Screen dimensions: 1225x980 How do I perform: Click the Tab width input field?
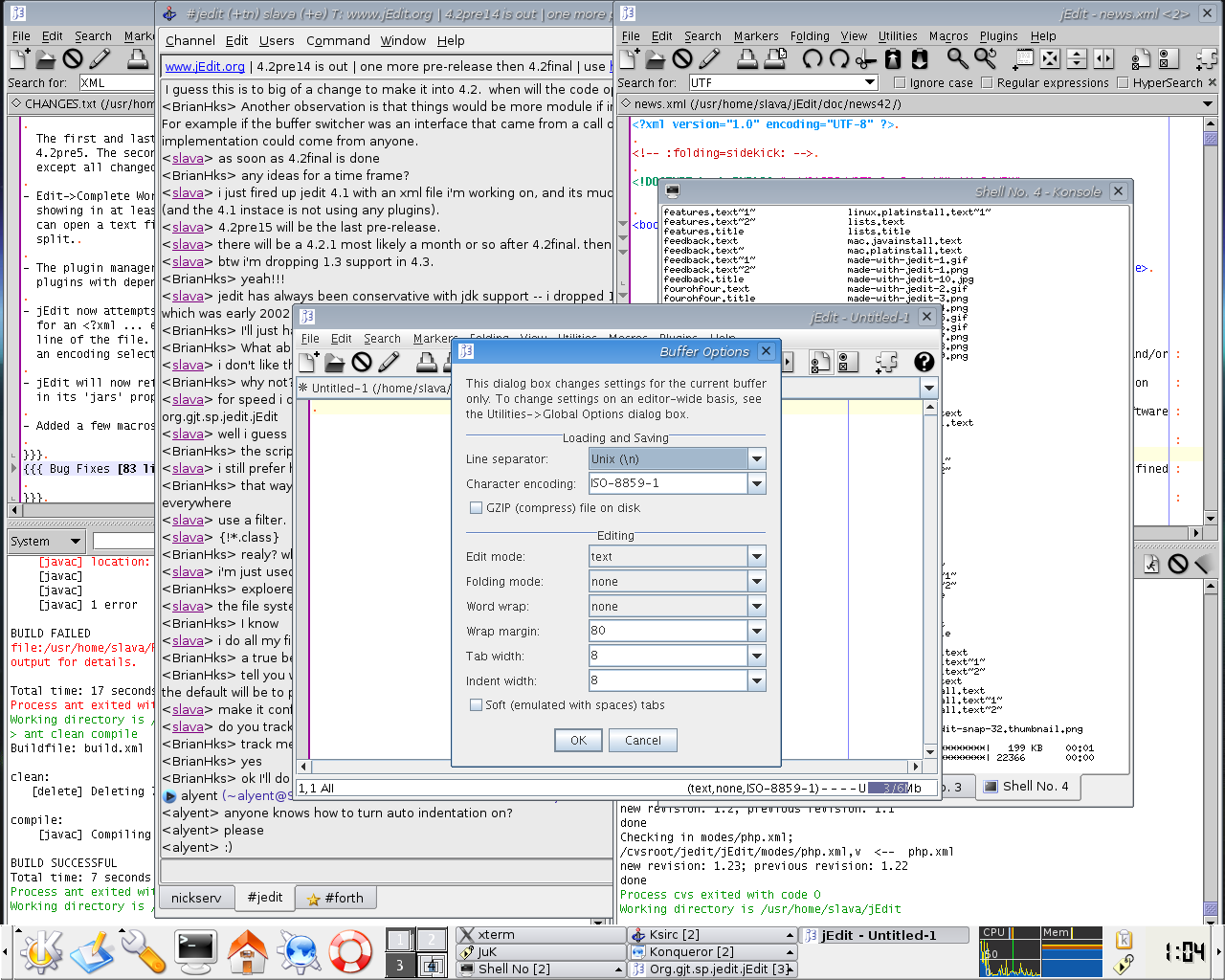coord(668,657)
